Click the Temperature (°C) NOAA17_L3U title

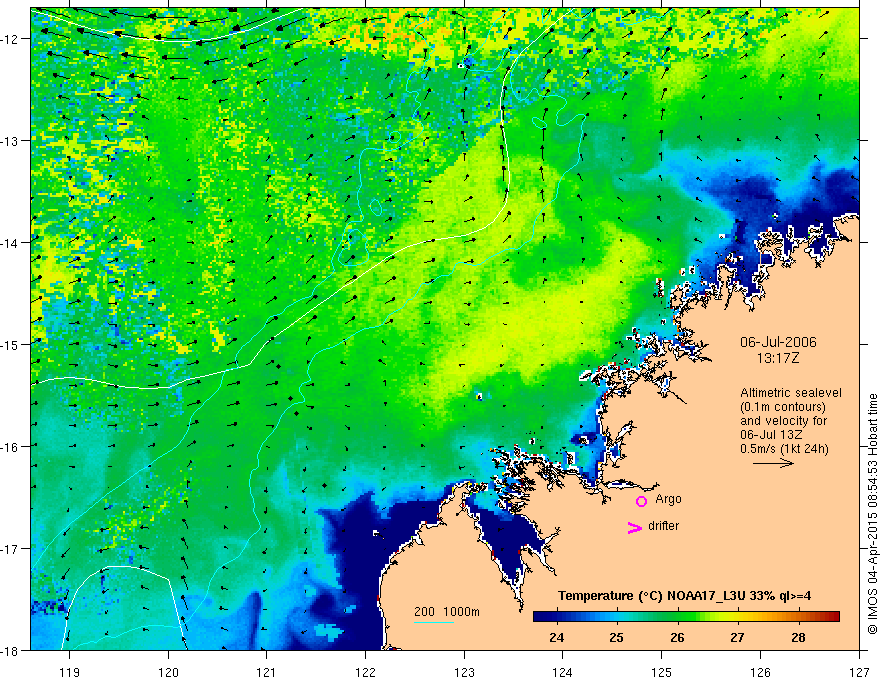tap(684, 596)
